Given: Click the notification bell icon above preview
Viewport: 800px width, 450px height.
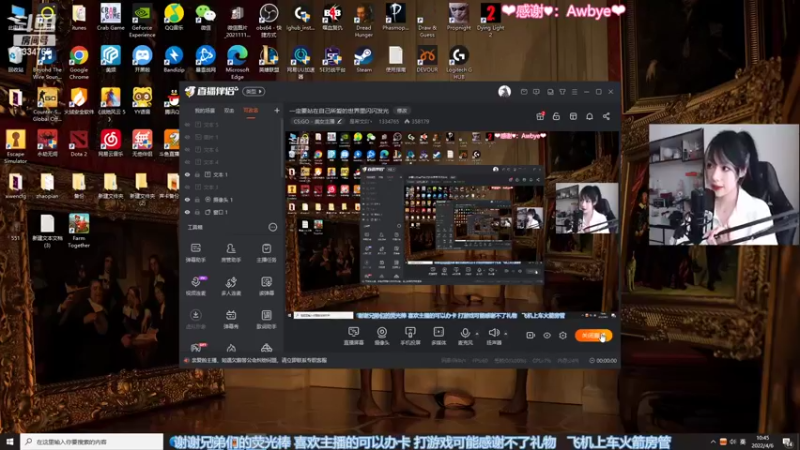Looking at the screenshot, I should tap(589, 116).
